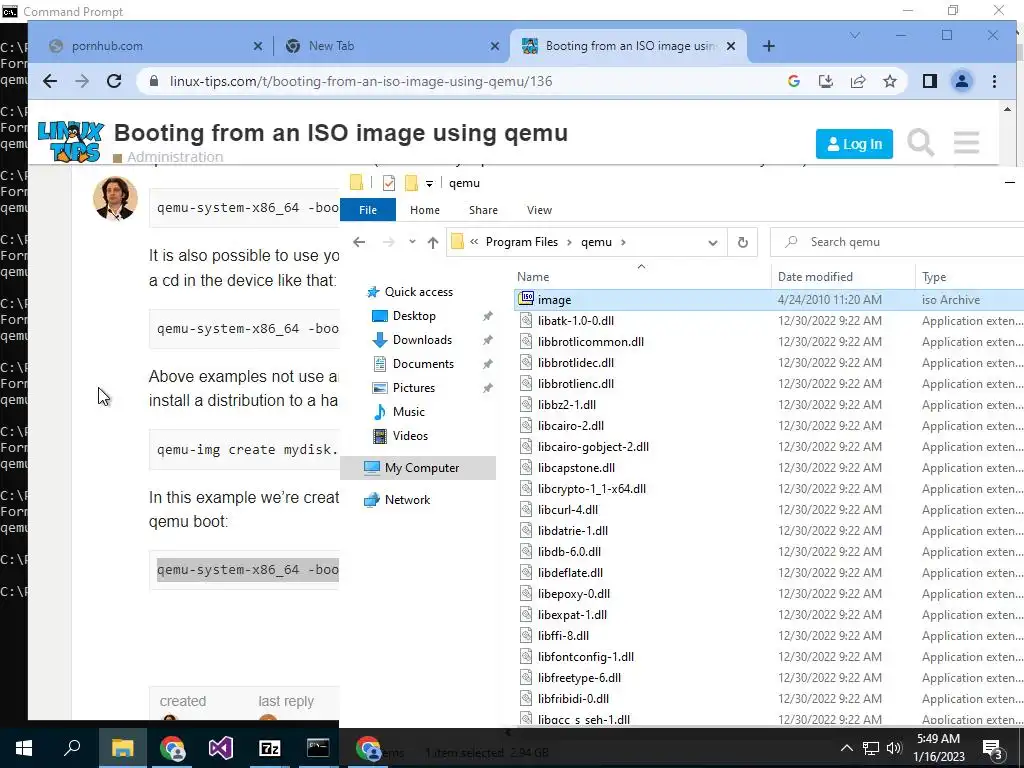
Task: Open the Quick Access Toolbar customize arrow
Action: [429, 184]
